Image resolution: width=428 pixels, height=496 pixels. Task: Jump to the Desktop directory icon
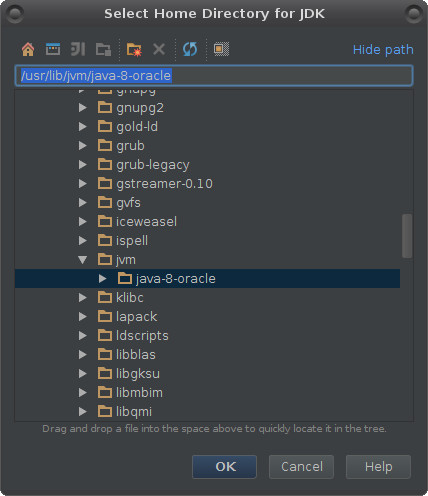(x=53, y=49)
